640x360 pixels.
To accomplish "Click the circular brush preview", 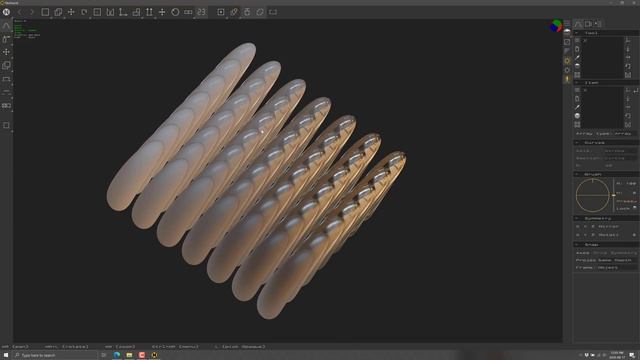I will pos(593,195).
